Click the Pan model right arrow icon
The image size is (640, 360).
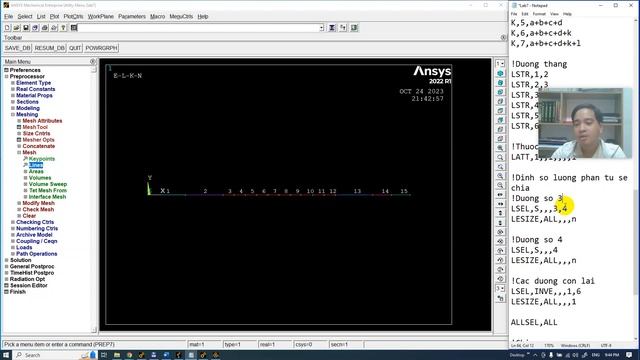tap(500, 204)
